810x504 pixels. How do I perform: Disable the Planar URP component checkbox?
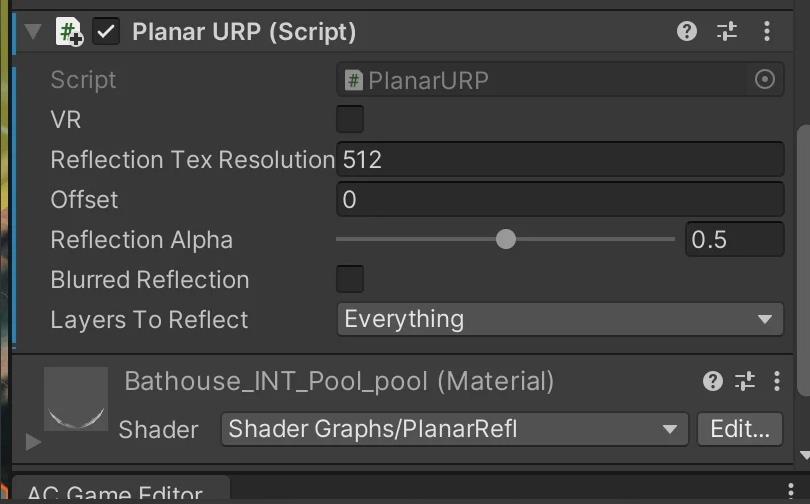click(106, 32)
